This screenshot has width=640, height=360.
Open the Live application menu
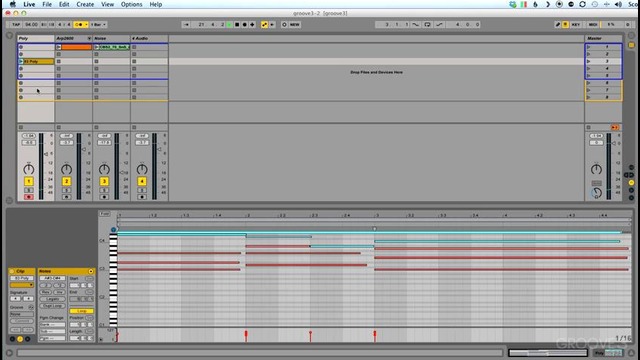pyautogui.click(x=29, y=4)
